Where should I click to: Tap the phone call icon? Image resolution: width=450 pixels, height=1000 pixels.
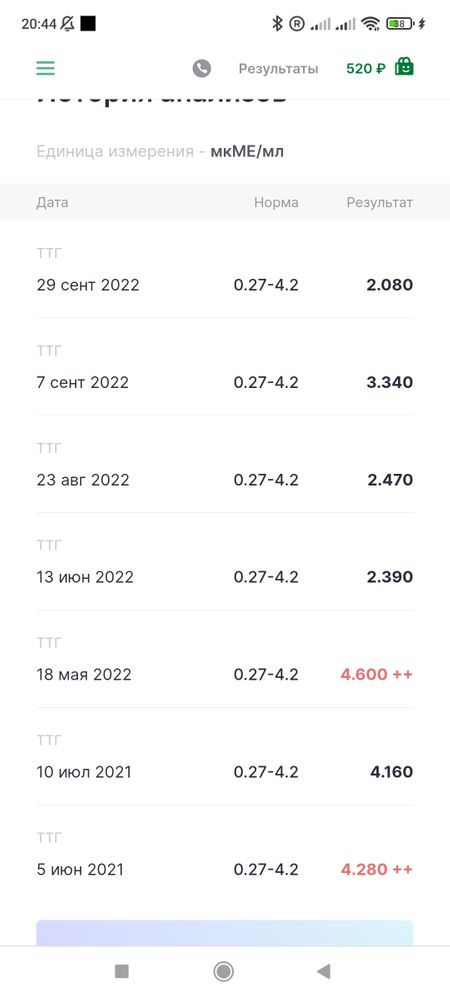pos(201,68)
